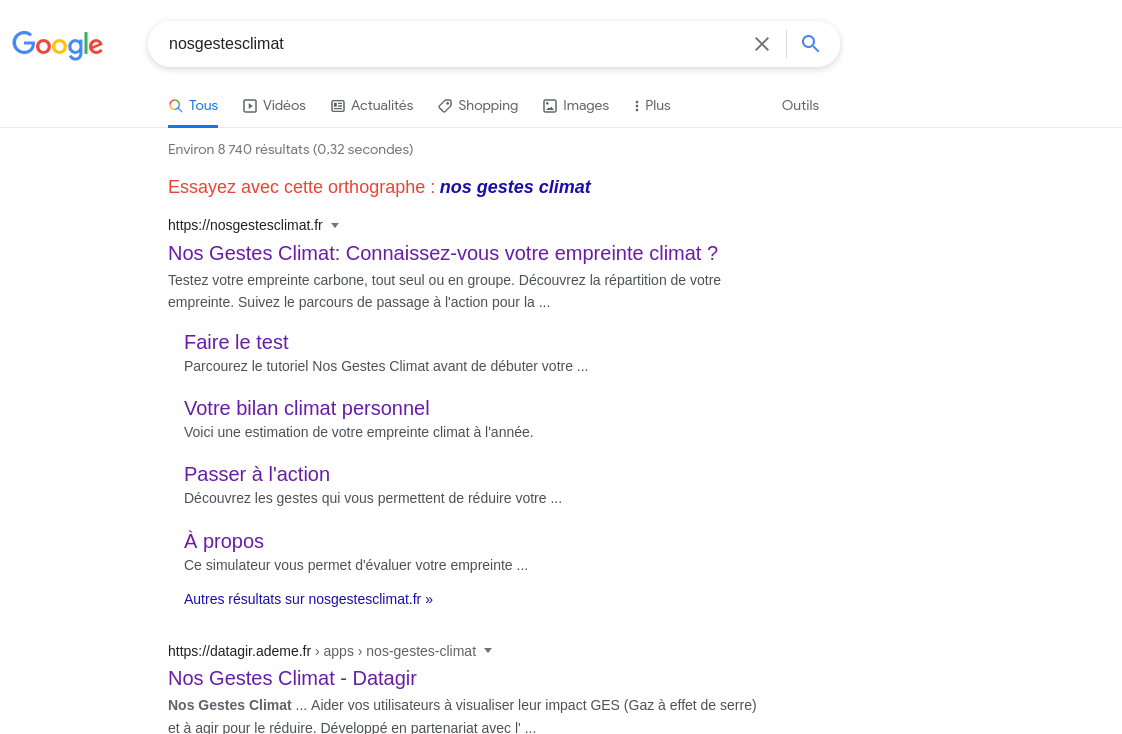Open the Passer à l'action sitelink

(x=257, y=474)
